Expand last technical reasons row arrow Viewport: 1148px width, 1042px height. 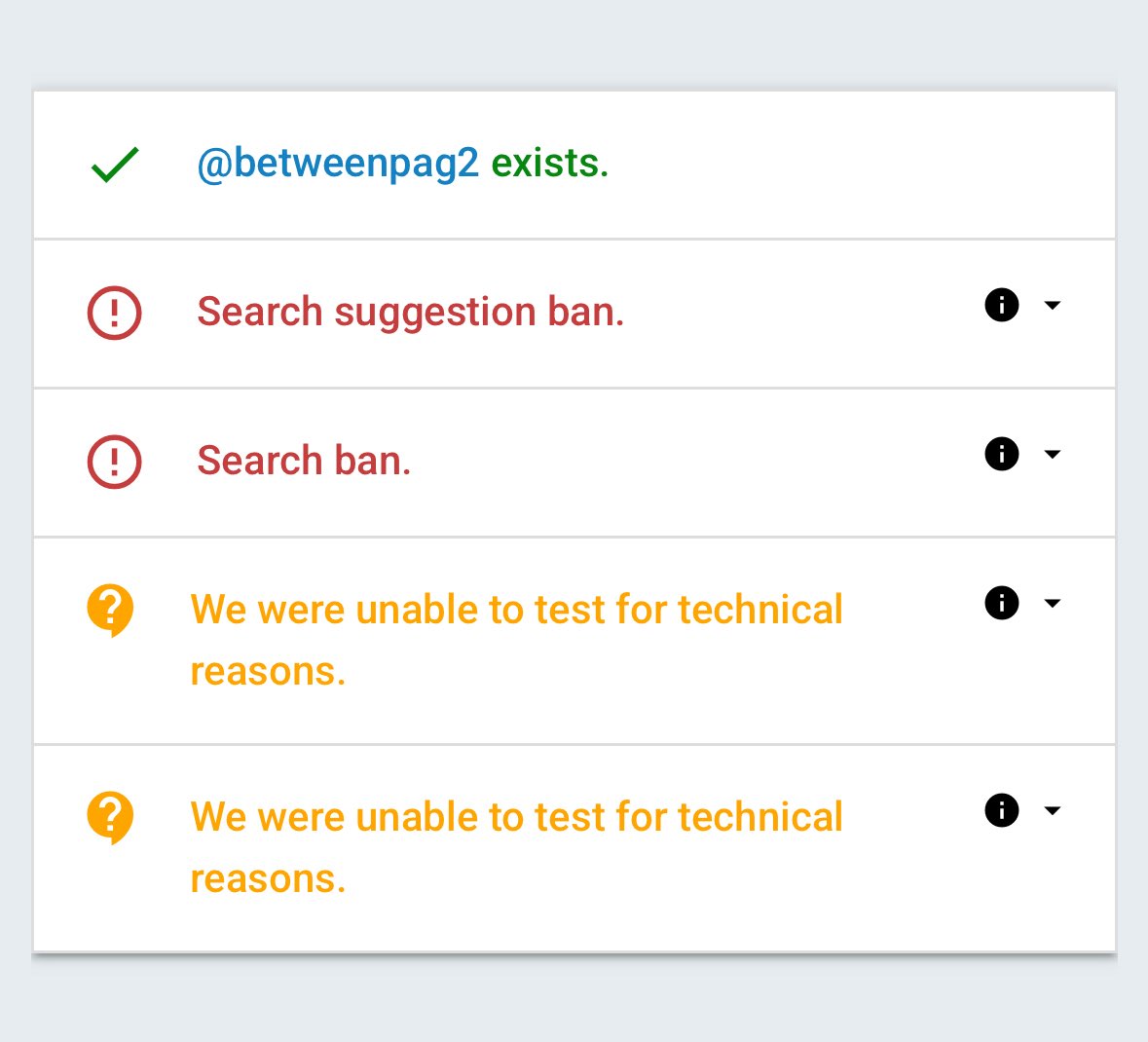1052,810
